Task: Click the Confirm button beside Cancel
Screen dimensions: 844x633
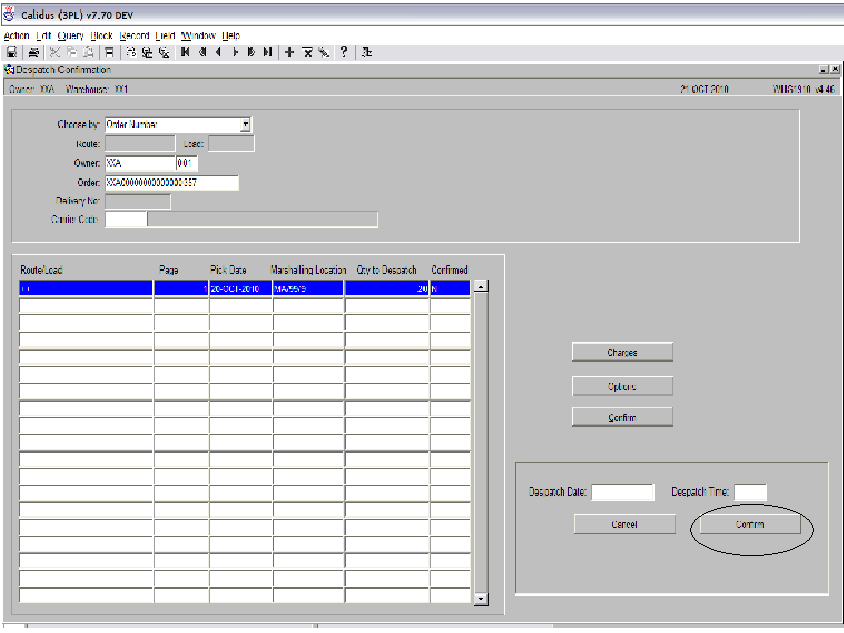Action: (750, 524)
